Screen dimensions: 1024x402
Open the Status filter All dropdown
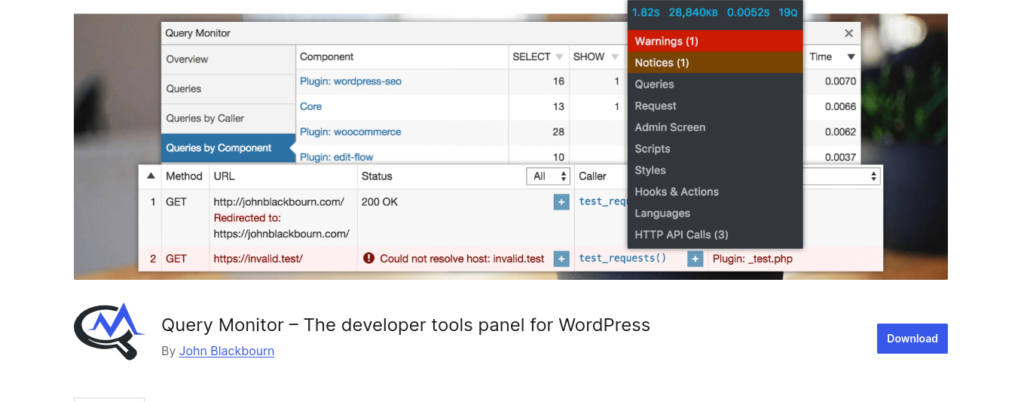pos(549,176)
